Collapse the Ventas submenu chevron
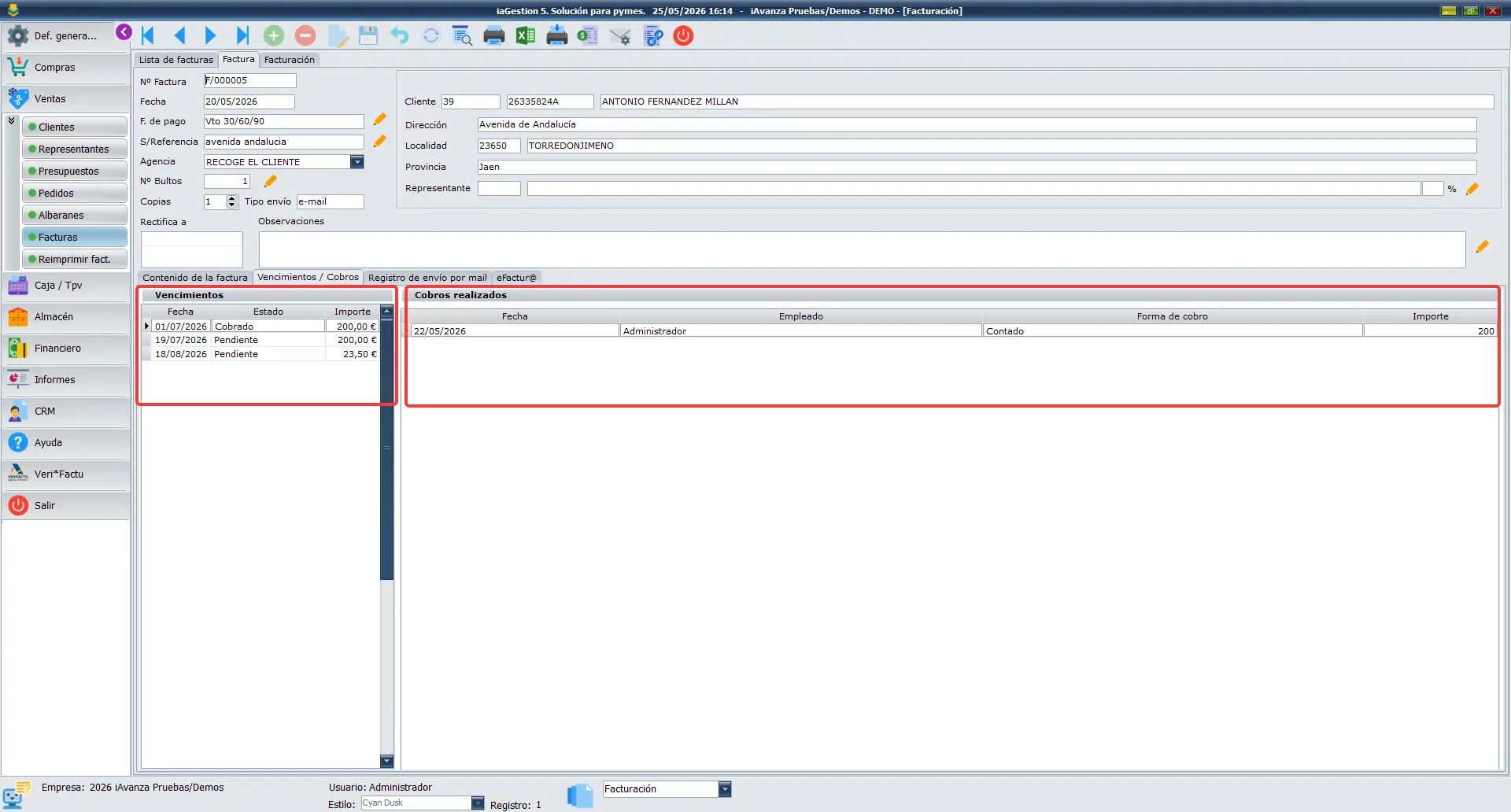 (12, 120)
